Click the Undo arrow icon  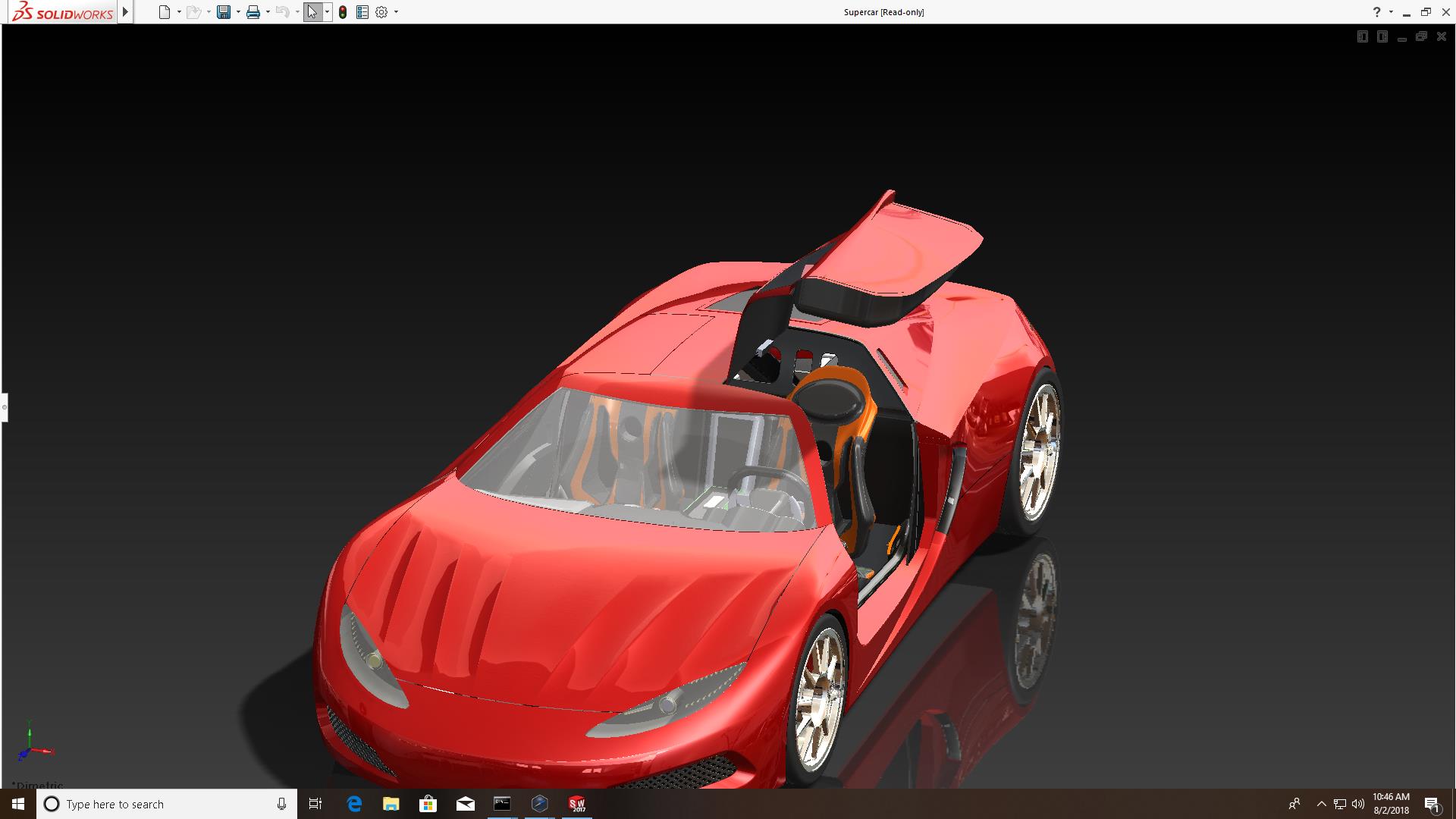click(x=282, y=12)
